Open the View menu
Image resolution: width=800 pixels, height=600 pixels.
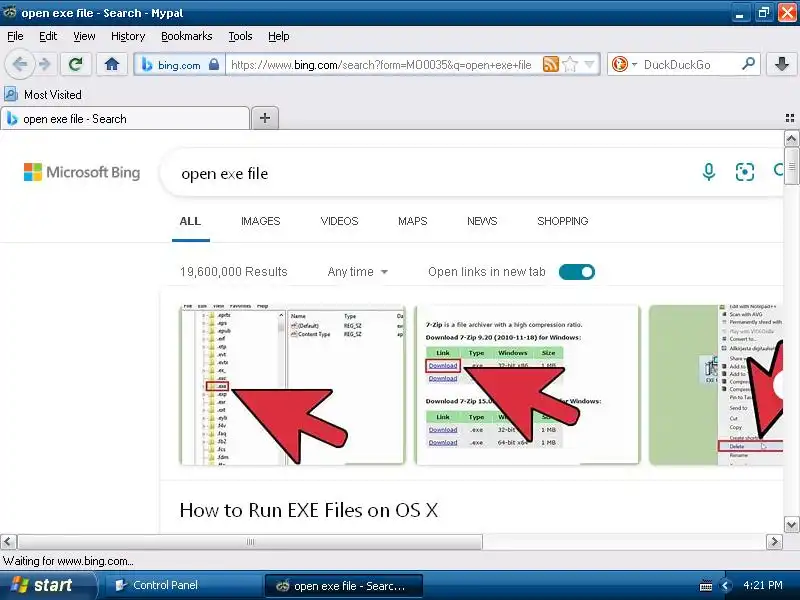coord(84,36)
